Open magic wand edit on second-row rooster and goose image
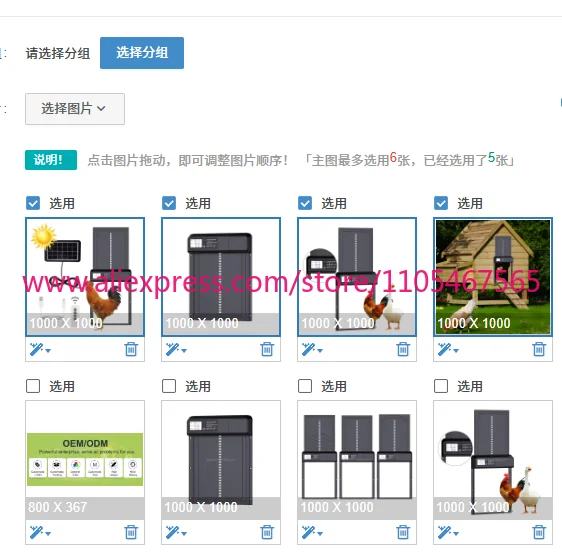The width and height of the screenshot is (562, 560). [x=448, y=532]
